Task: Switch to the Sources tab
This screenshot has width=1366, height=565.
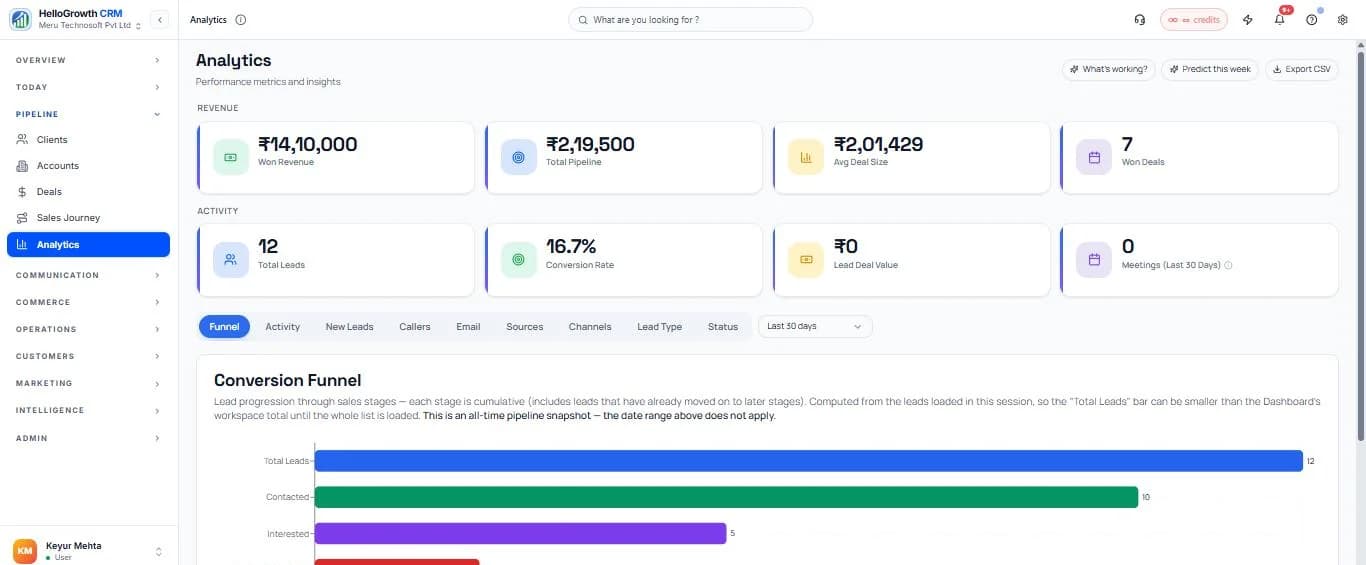Action: coord(525,327)
